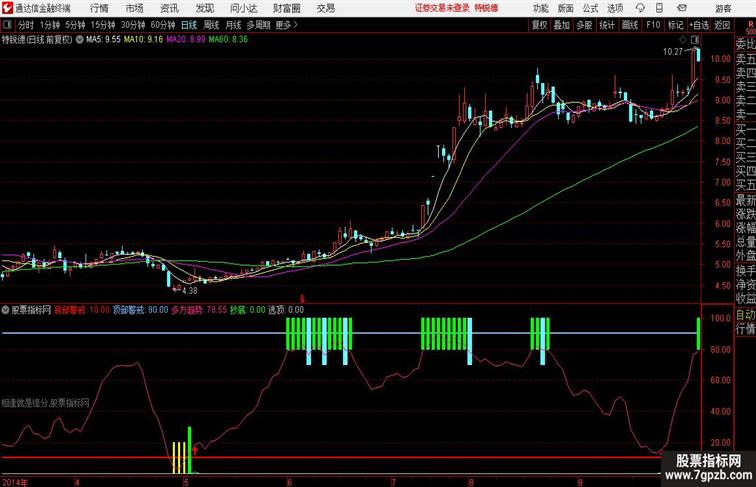Switch to 5分钟 period
This screenshot has width=756, height=487.
click(x=75, y=25)
